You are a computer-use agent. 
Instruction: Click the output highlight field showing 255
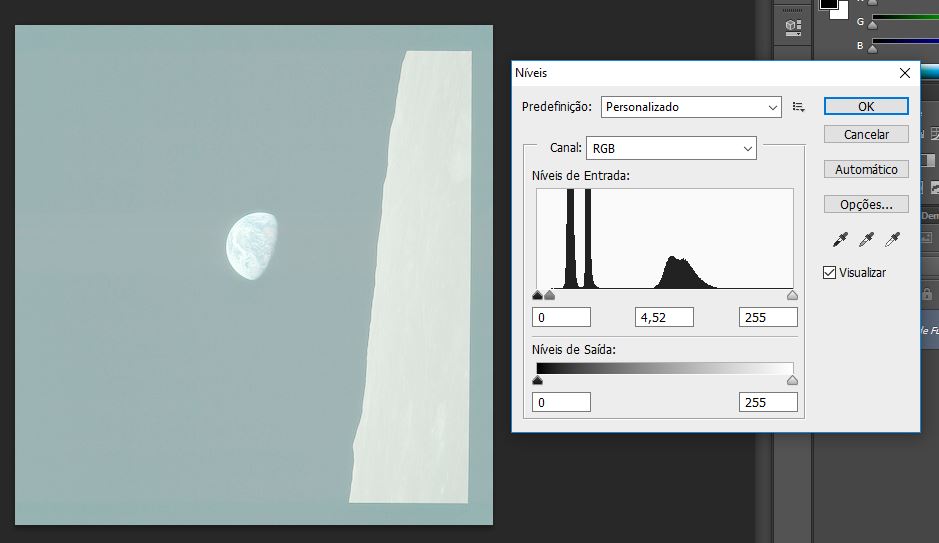coord(768,402)
